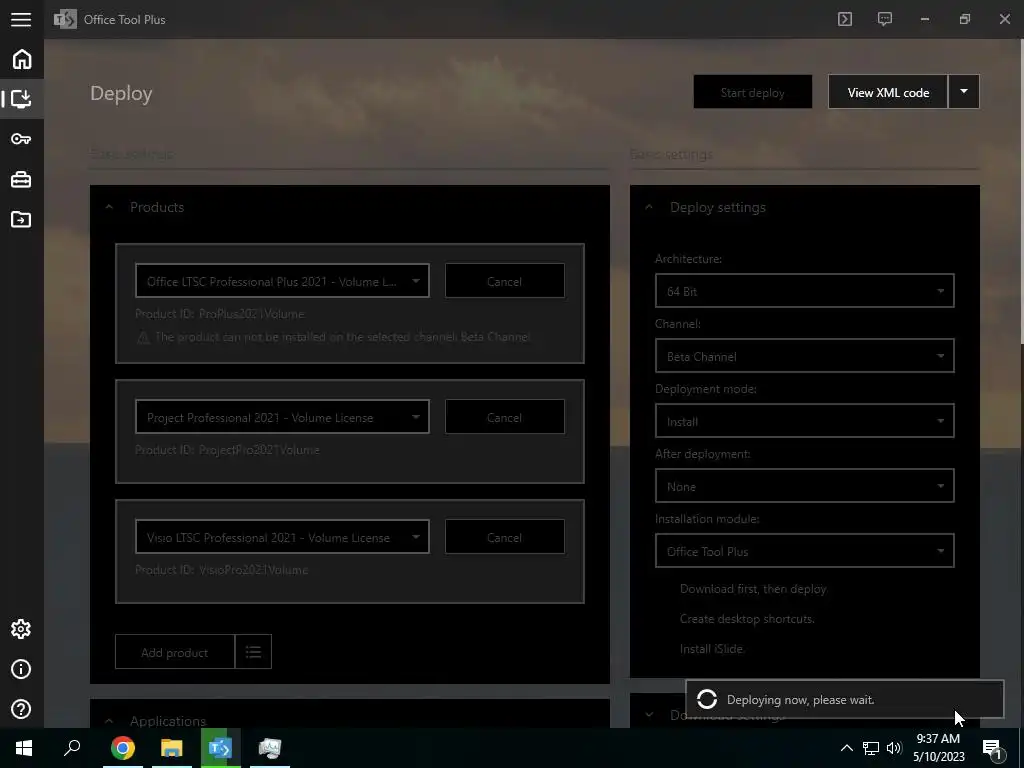Click the Product ID: ProPlus2021Volume text

point(219,314)
